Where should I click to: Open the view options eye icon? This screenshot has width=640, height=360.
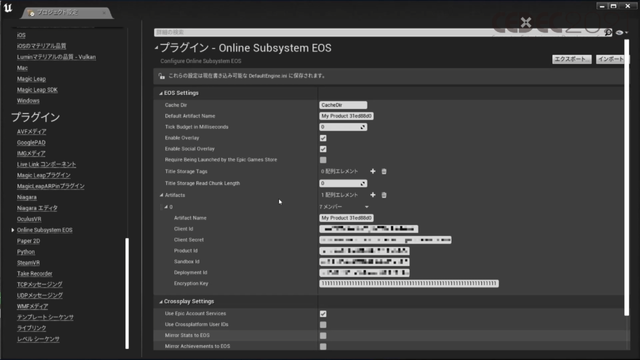(621, 33)
